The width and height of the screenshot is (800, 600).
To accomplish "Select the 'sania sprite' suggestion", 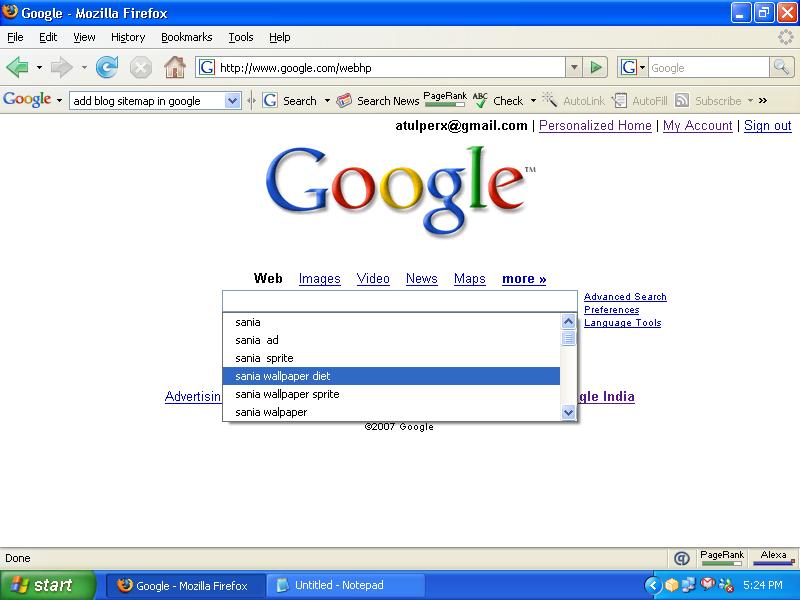I will pos(391,358).
